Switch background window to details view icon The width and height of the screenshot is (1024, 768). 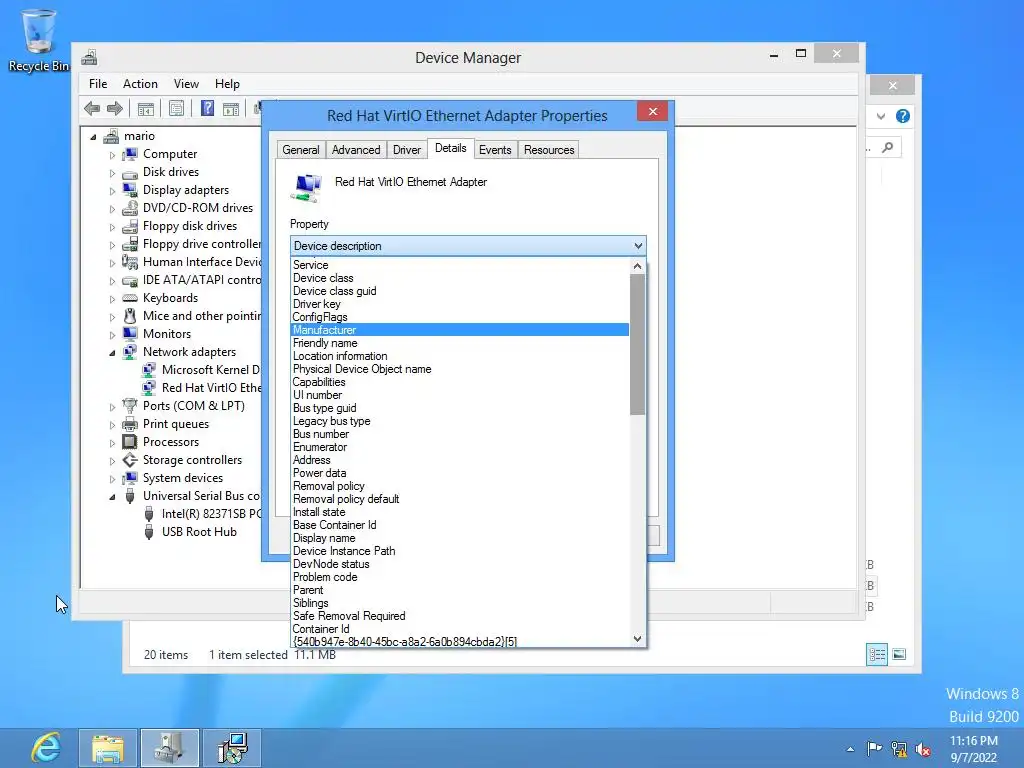point(877,654)
